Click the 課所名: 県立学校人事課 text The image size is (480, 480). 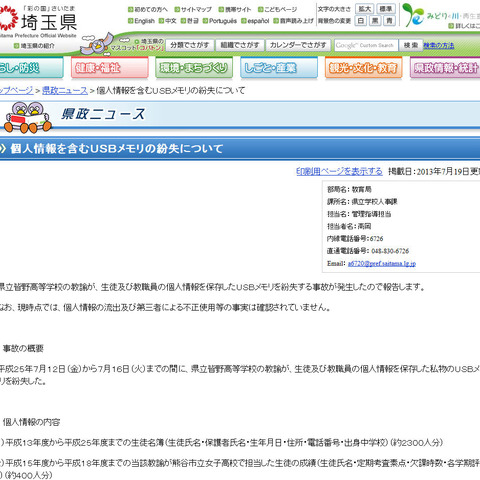tap(362, 202)
